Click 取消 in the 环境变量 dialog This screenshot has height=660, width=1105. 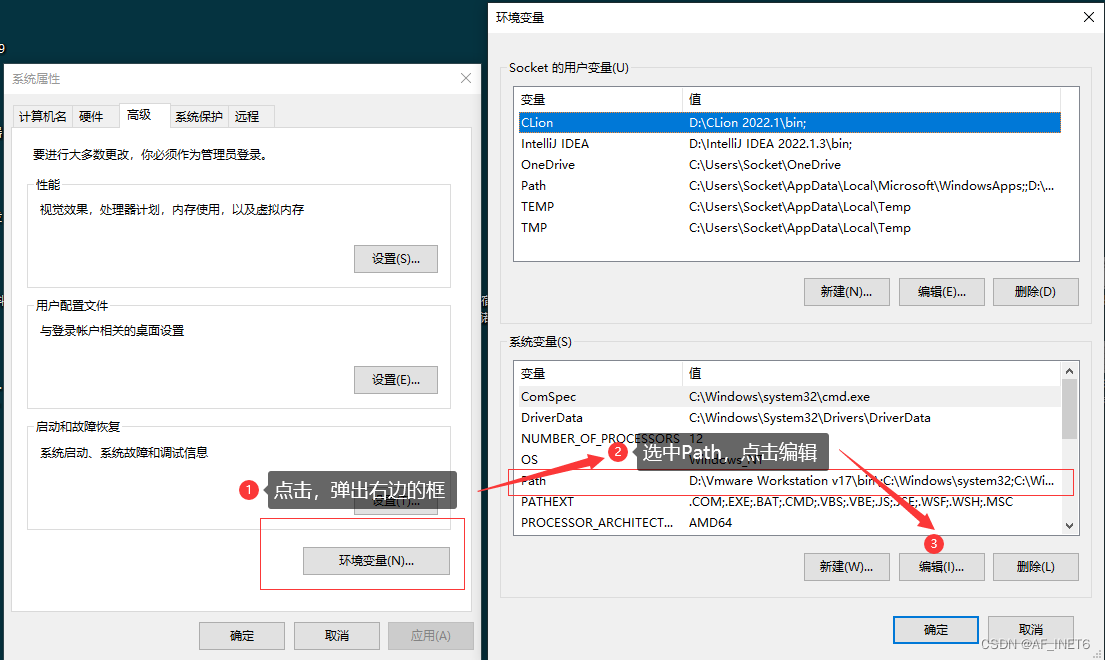click(1031, 630)
